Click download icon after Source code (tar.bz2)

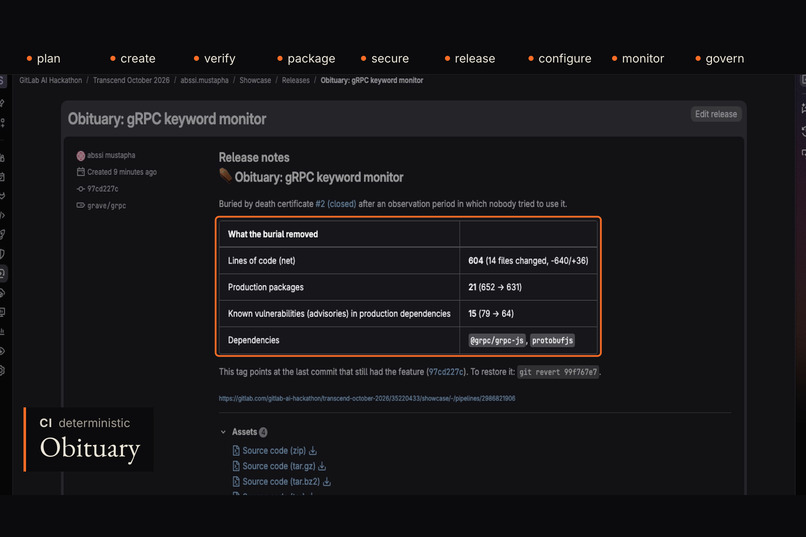(326, 482)
